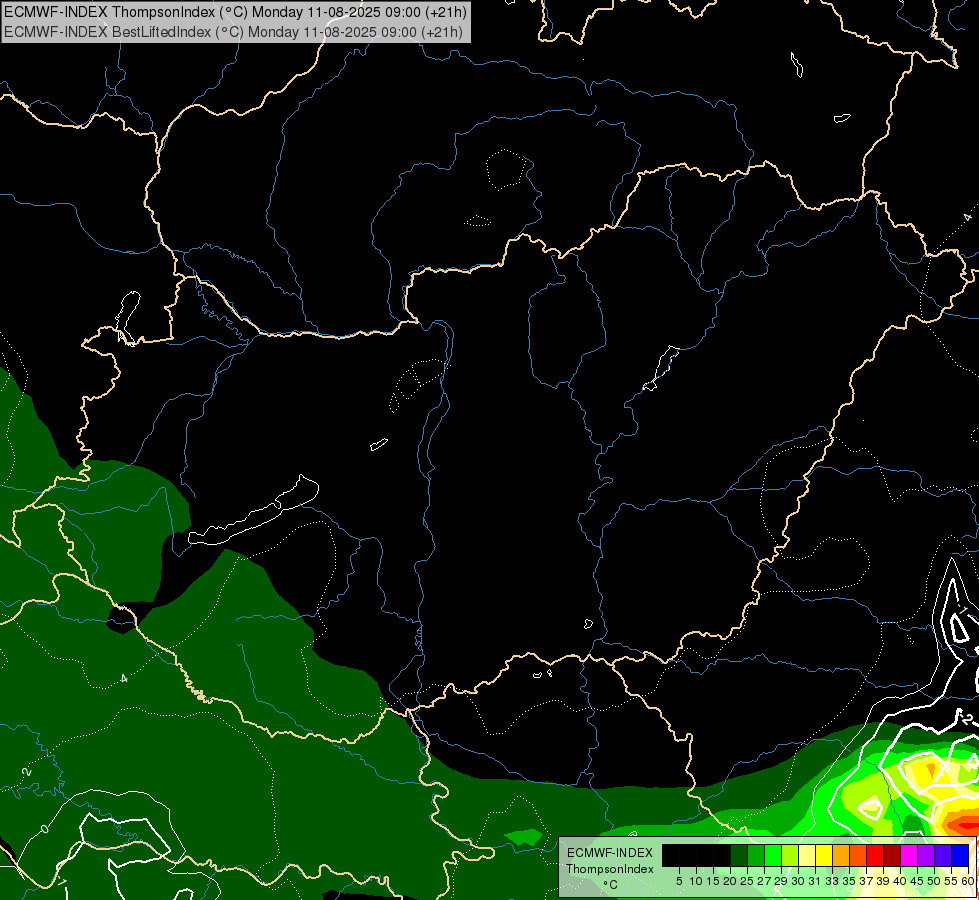The height and width of the screenshot is (900, 979).
Task: Click the bright red 37–39 legend swatch
Action: click(875, 856)
